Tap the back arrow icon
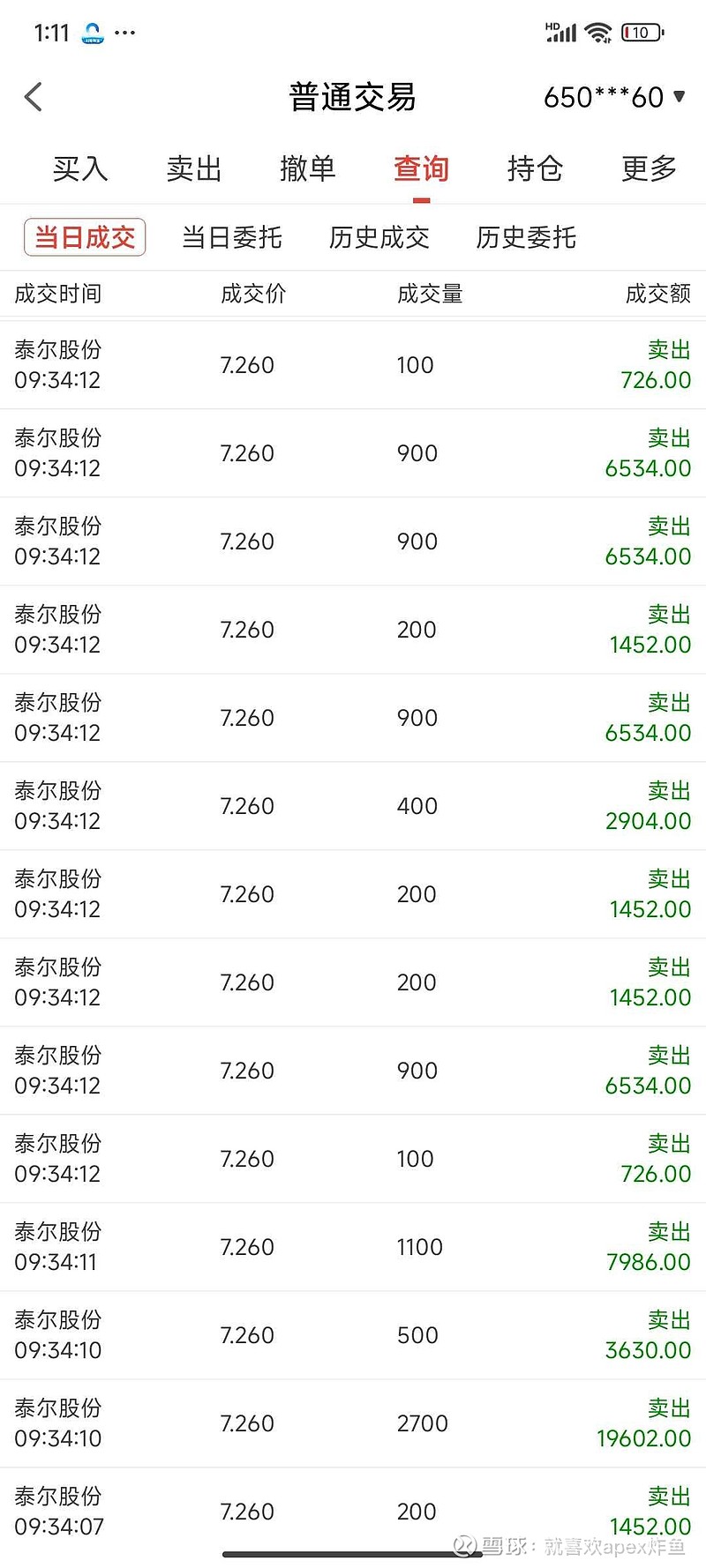The width and height of the screenshot is (706, 1568). [34, 97]
